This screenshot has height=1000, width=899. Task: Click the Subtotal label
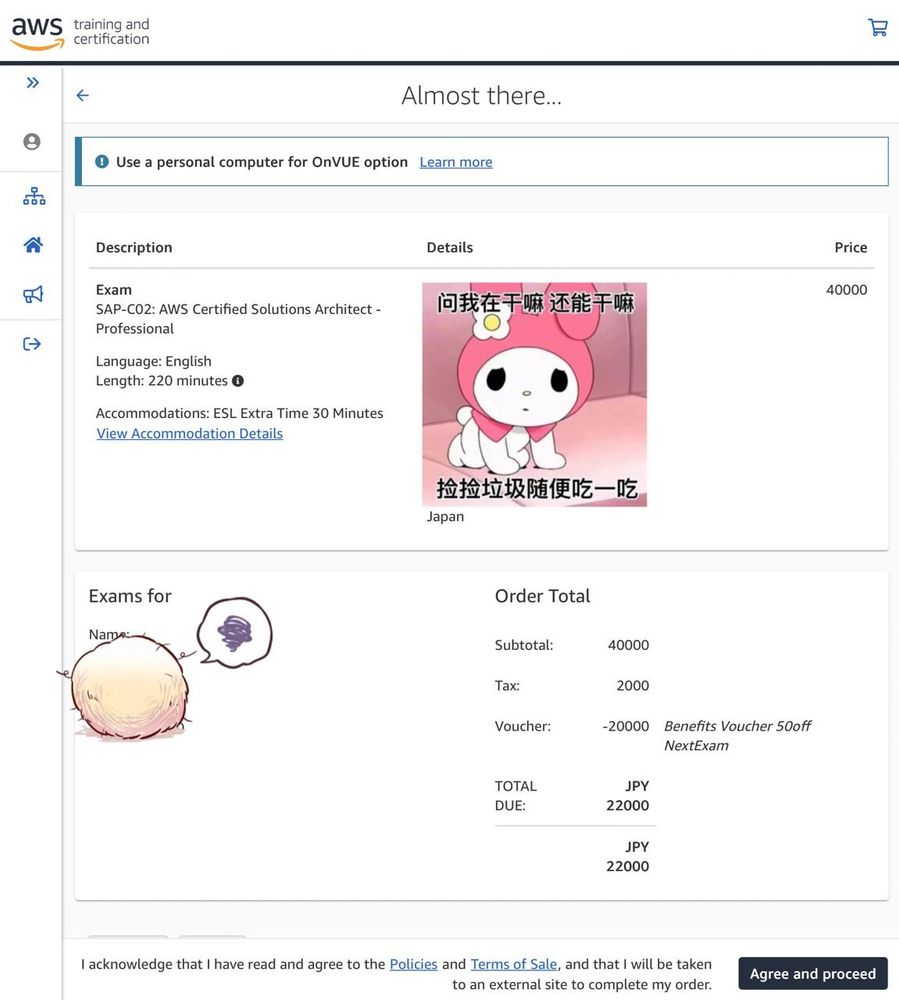524,645
